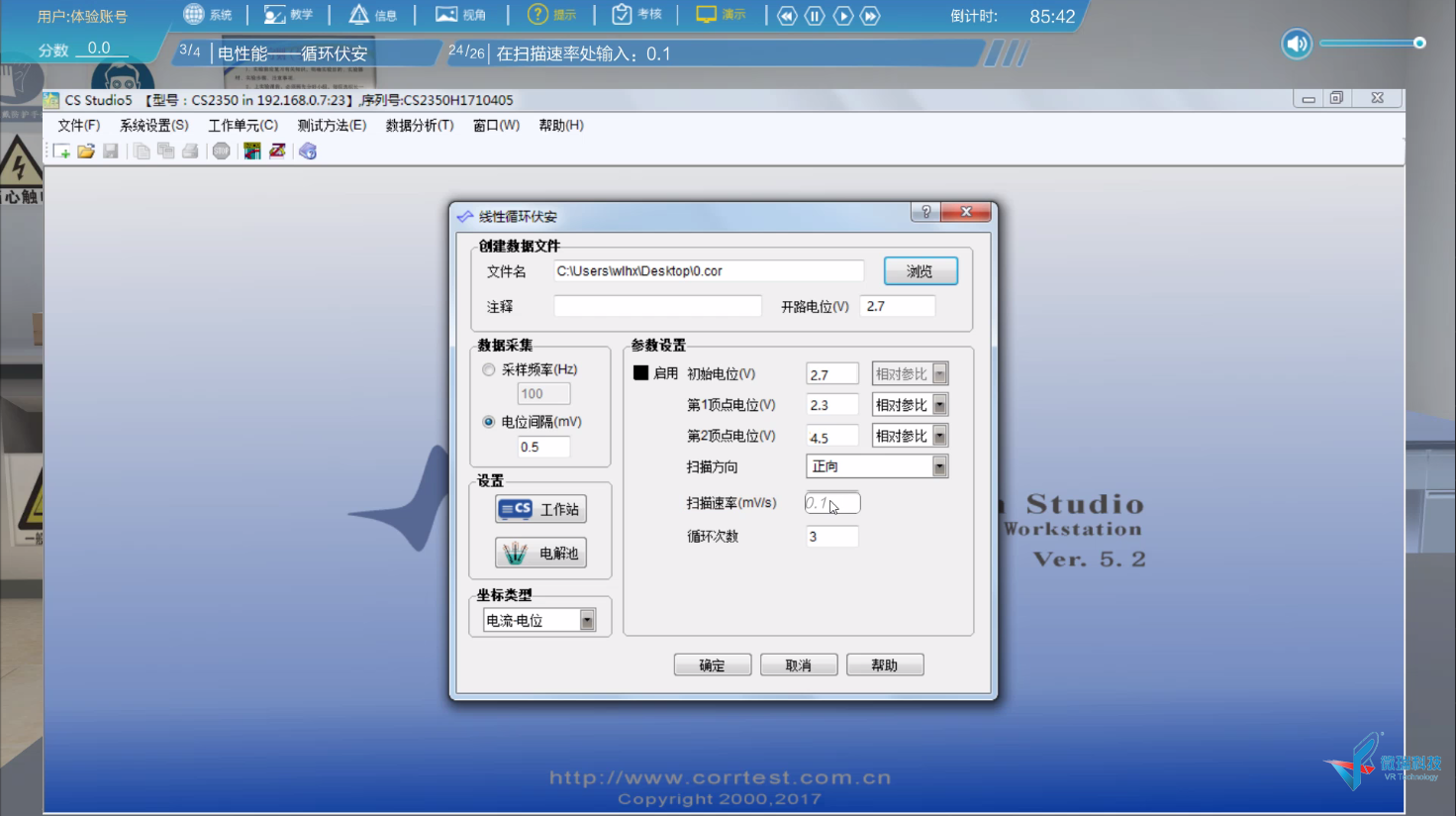Viewport: 1456px width, 816px height.
Task: Click the 第1顶点电位(V) value field
Action: (832, 405)
